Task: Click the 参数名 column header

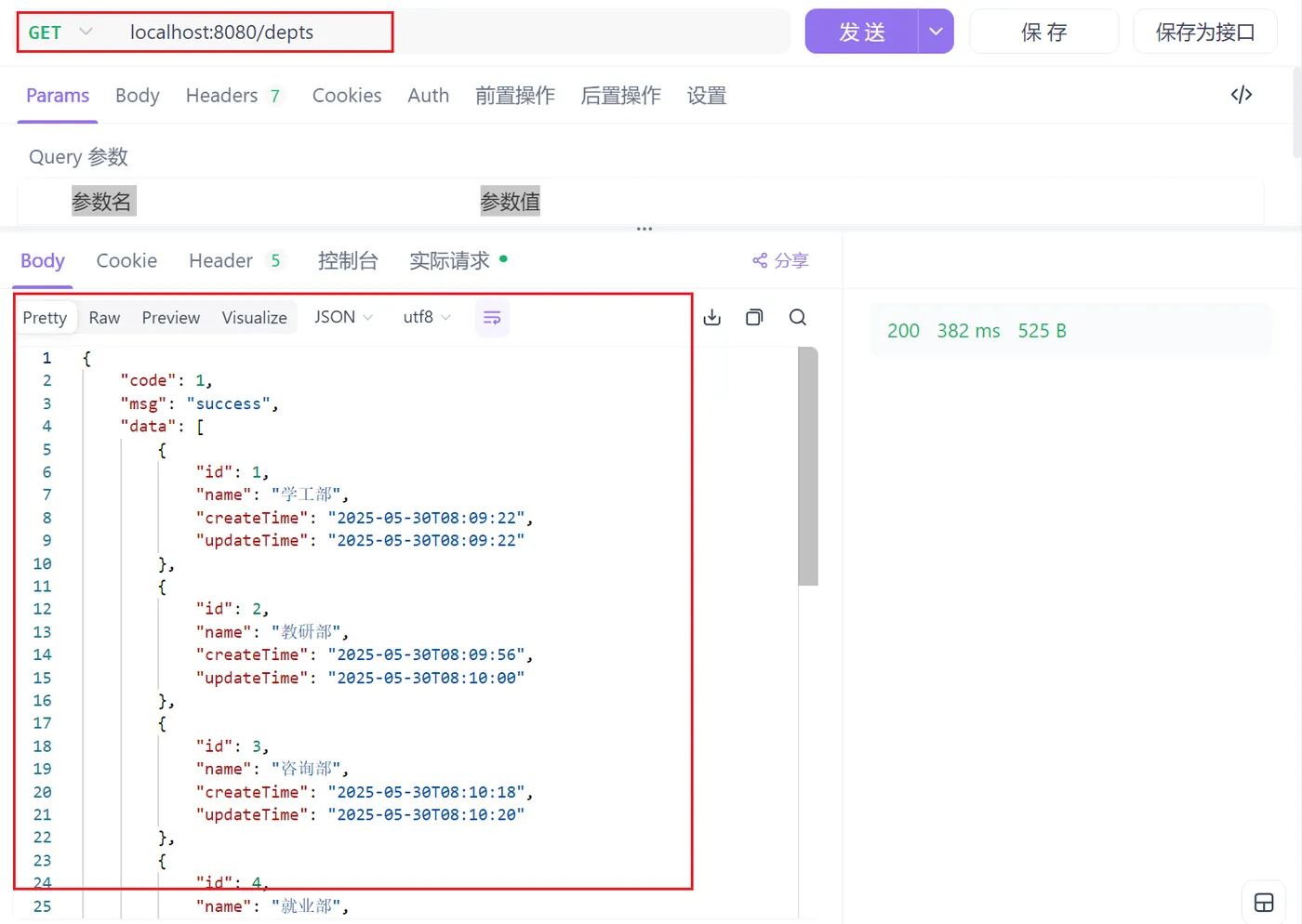Action: (102, 201)
